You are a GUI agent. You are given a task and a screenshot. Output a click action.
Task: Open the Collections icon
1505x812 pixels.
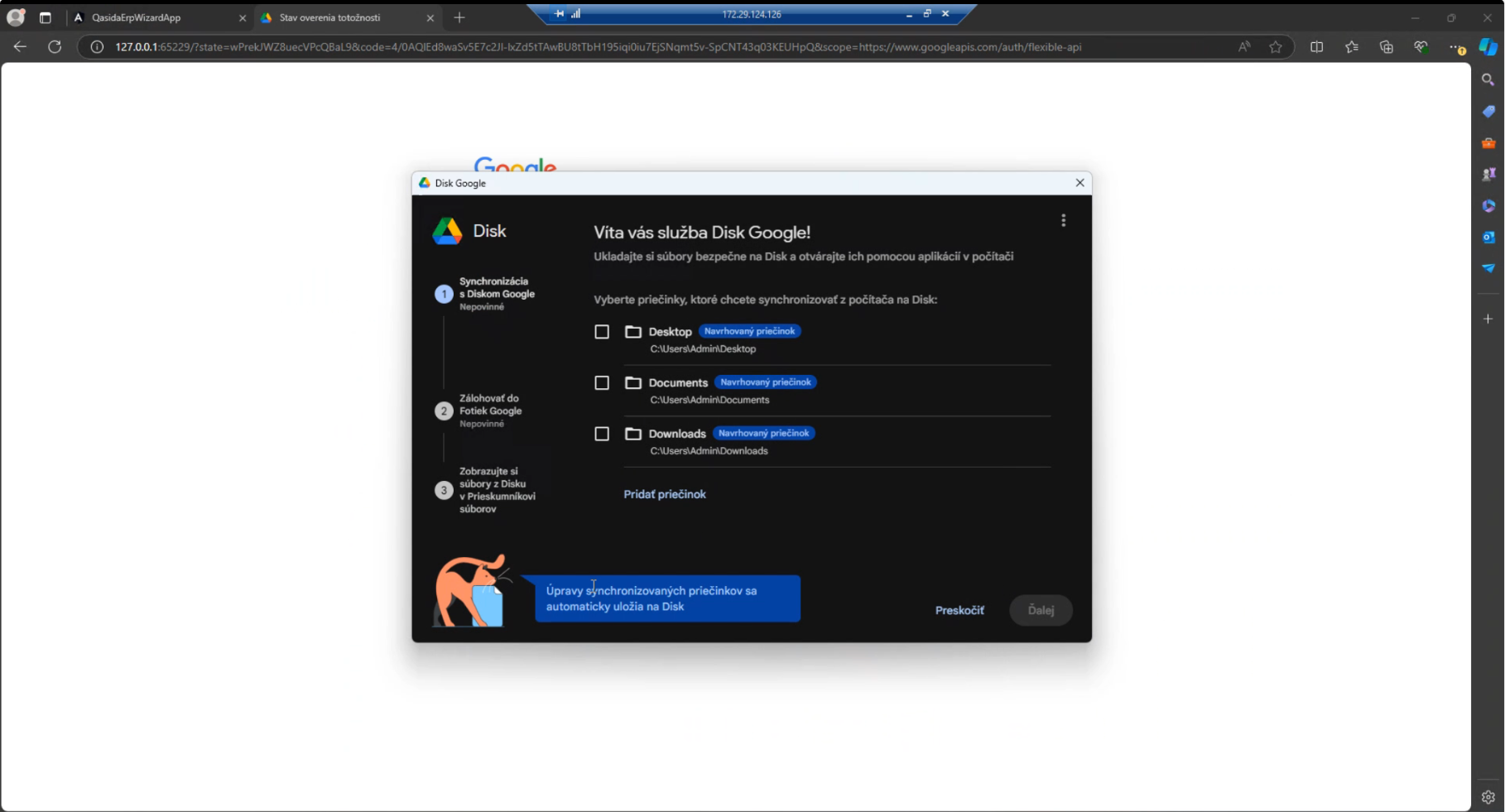point(1387,47)
